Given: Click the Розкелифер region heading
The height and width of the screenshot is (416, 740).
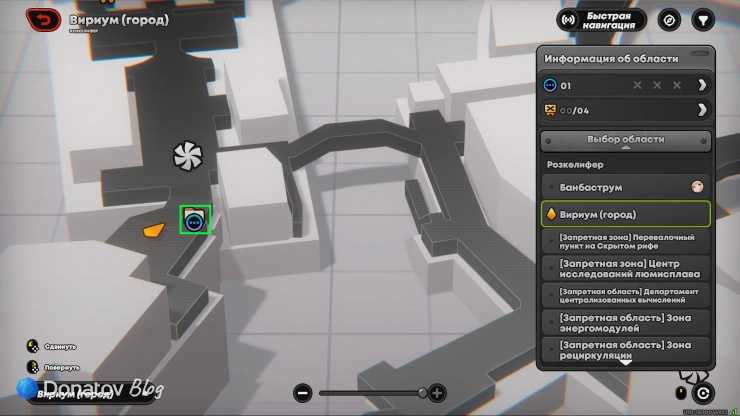Looking at the screenshot, I should pos(575,165).
